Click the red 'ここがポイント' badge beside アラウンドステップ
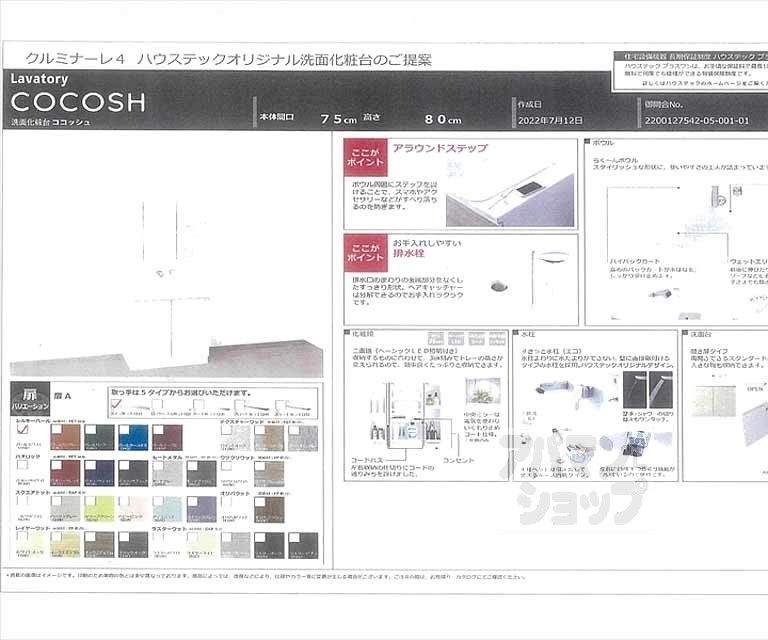The height and width of the screenshot is (640, 768). coord(363,159)
